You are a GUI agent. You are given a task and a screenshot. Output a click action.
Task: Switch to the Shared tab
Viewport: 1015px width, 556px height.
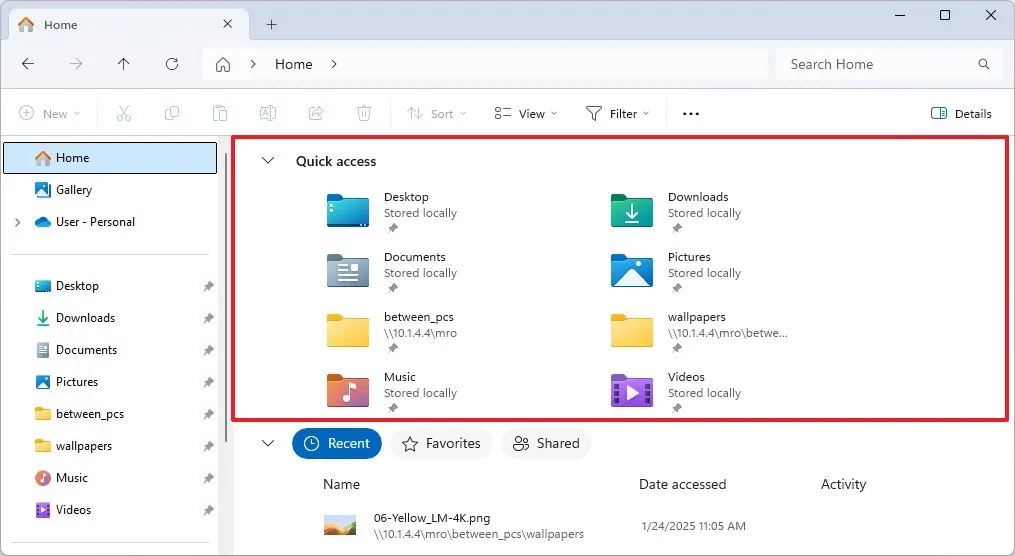(546, 443)
